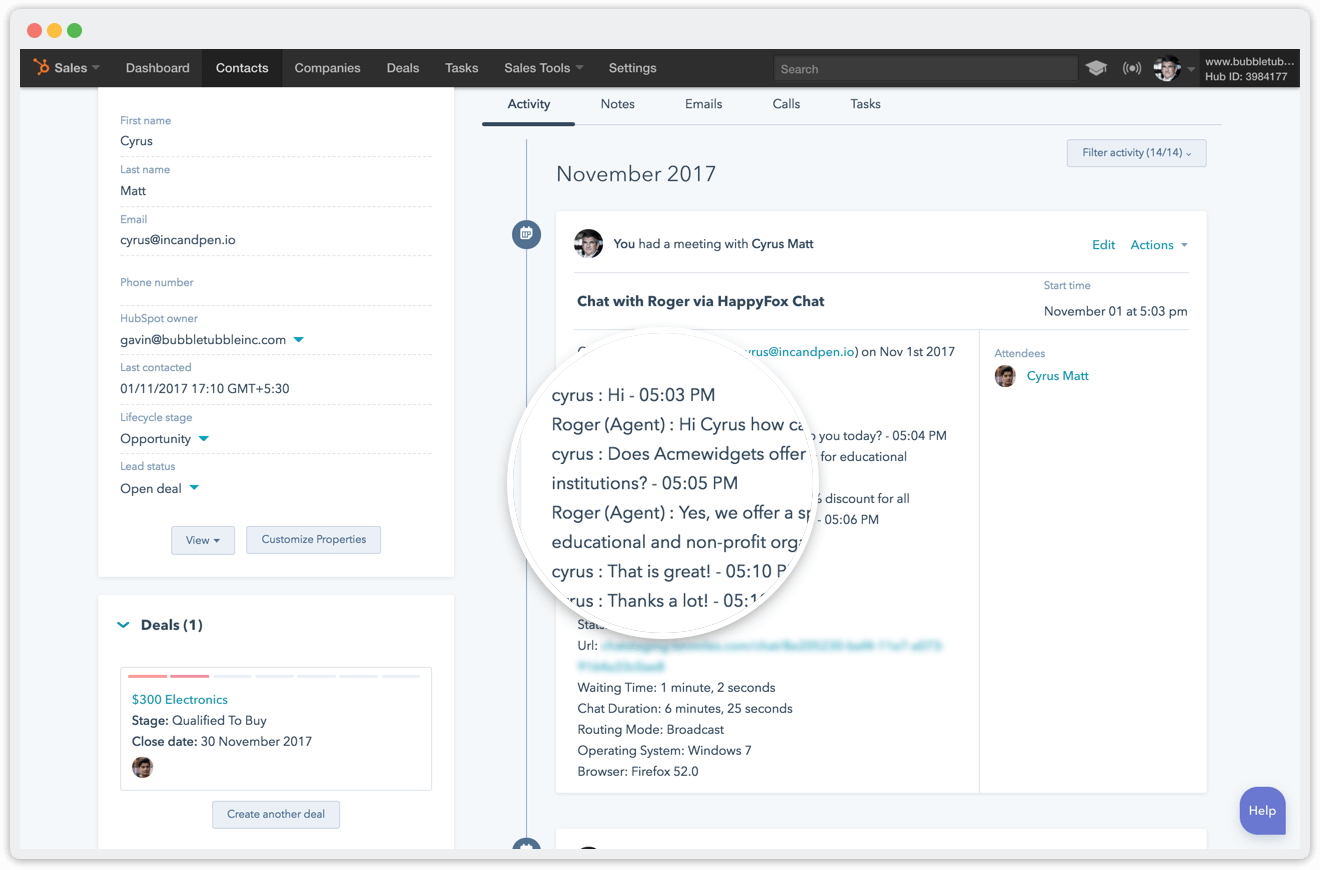Click the Waiting Time line
Screen dimensions: 1320x870
coord(676,688)
